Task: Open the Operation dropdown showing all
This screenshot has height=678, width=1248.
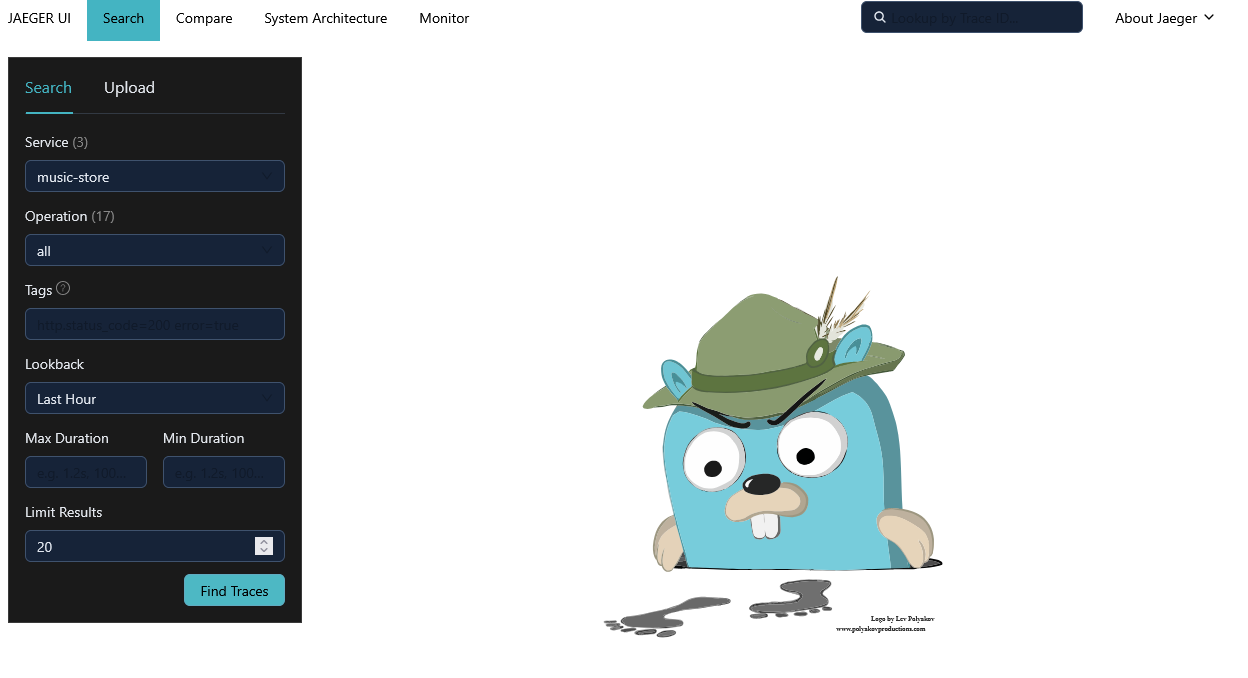Action: pos(155,250)
